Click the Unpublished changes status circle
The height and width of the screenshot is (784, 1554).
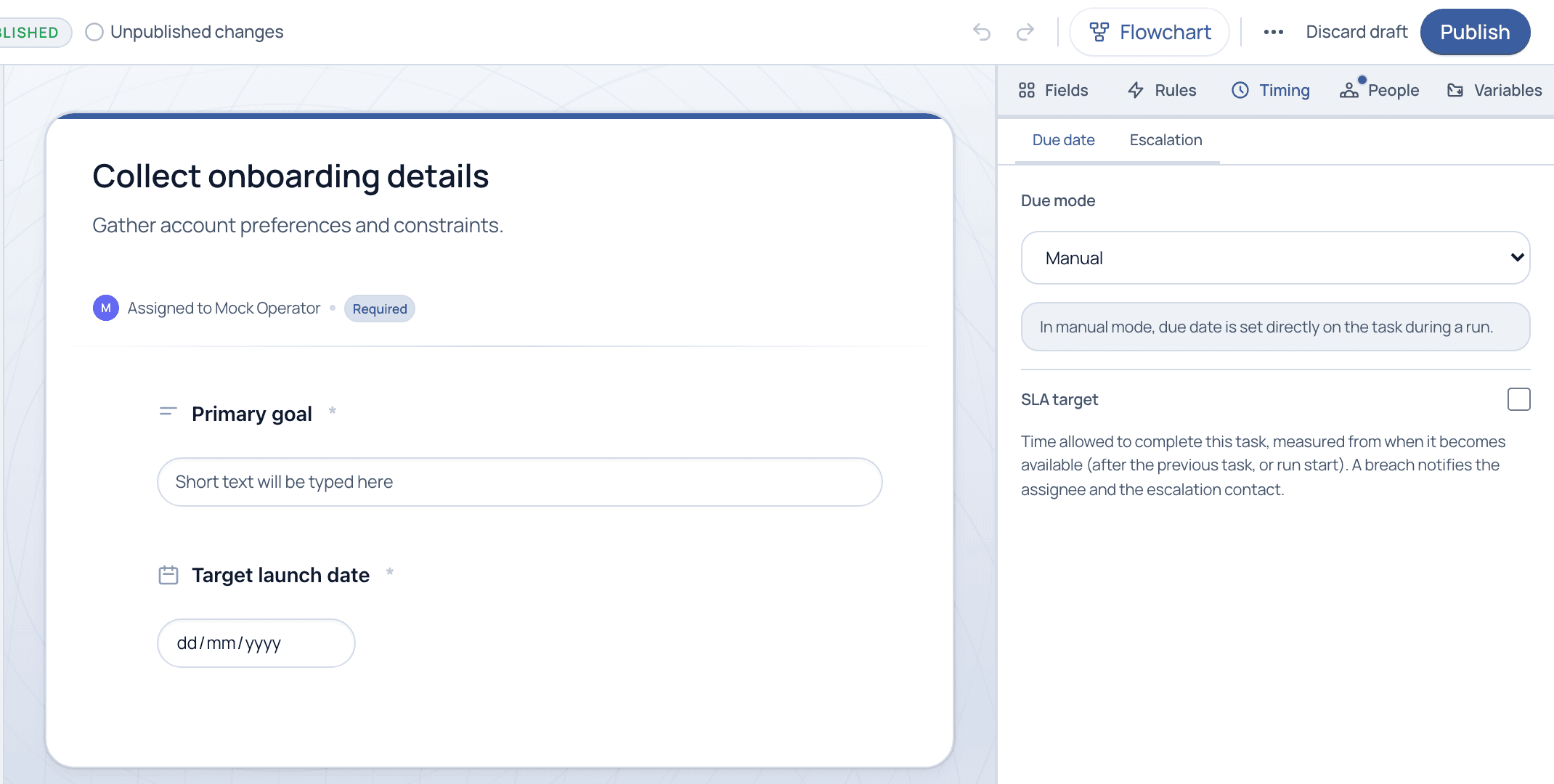[x=94, y=32]
